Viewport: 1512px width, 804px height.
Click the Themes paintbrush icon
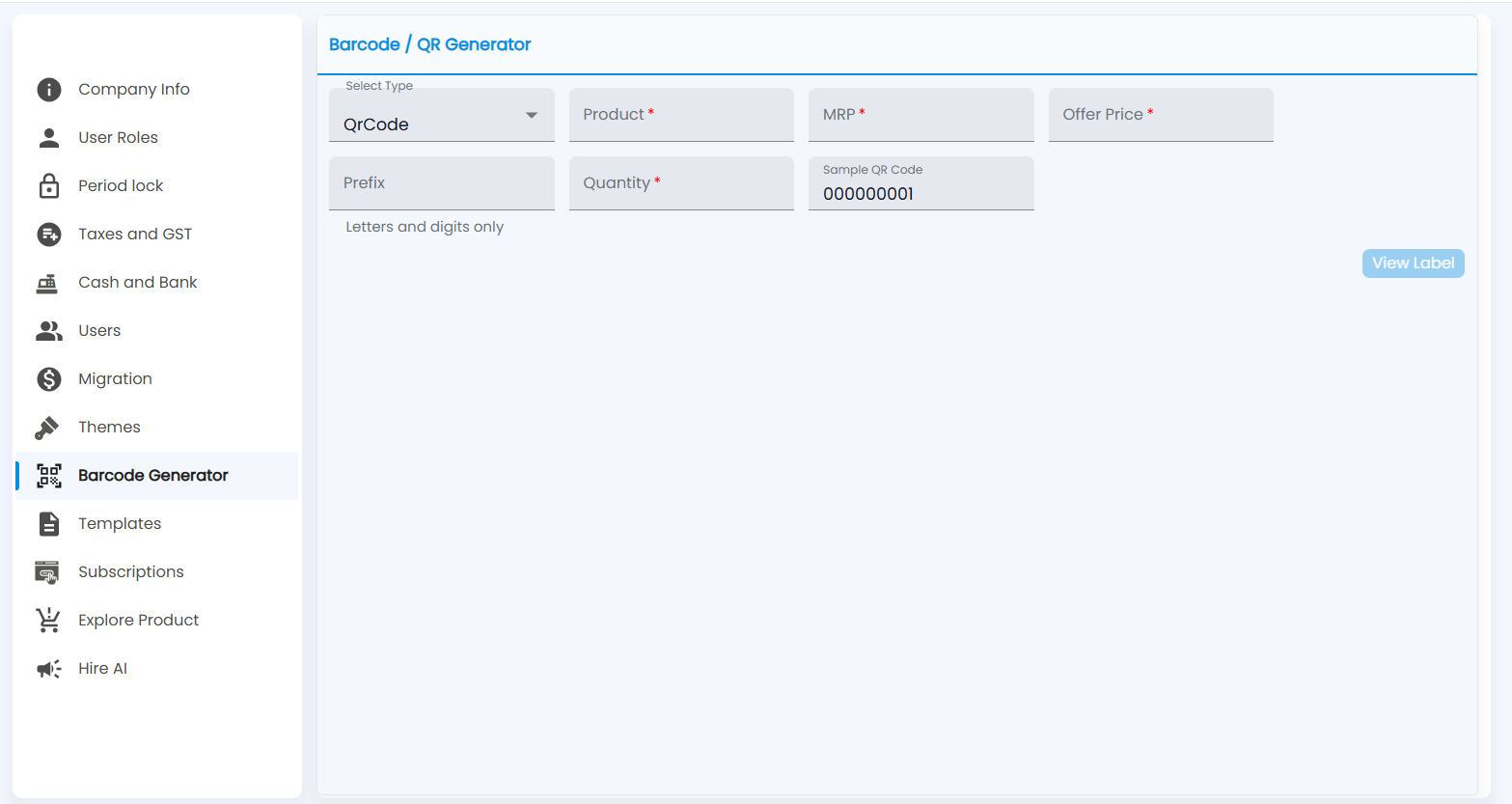pyautogui.click(x=47, y=428)
